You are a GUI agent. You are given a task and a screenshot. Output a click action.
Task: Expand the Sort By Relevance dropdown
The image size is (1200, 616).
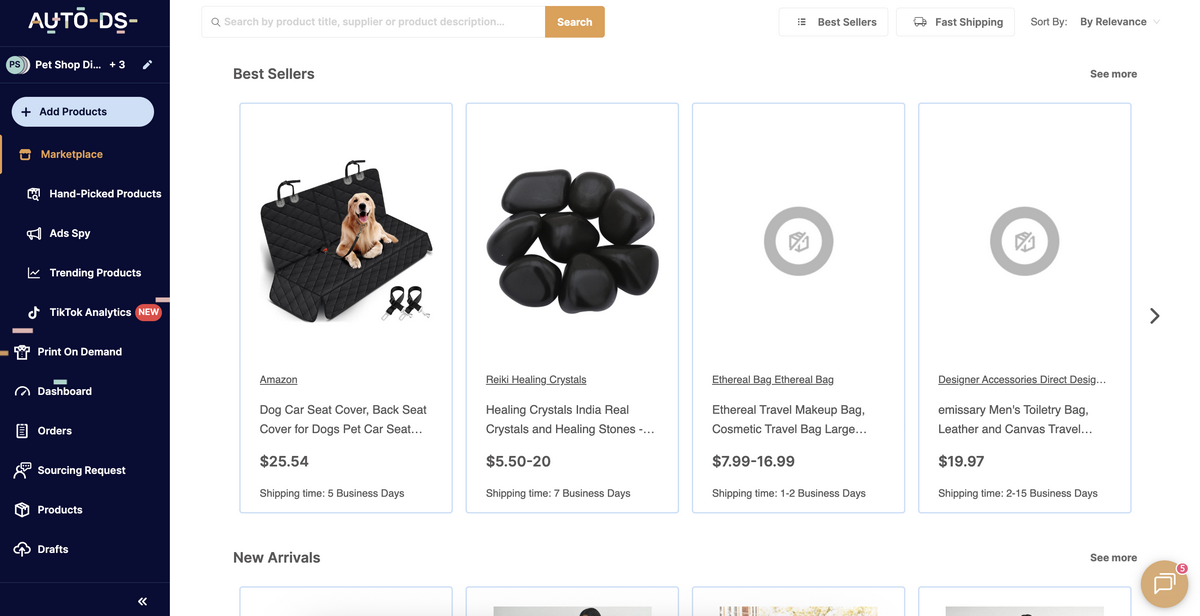[x=1120, y=22]
